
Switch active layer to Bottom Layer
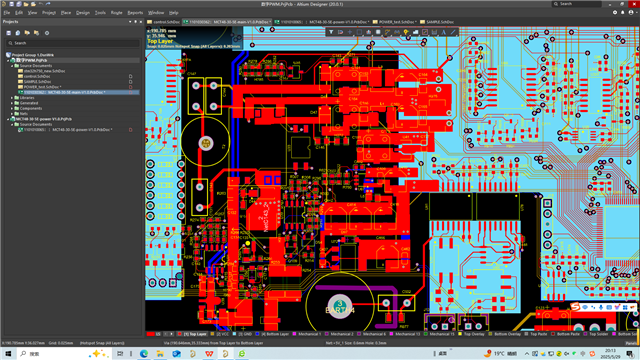click(275, 334)
